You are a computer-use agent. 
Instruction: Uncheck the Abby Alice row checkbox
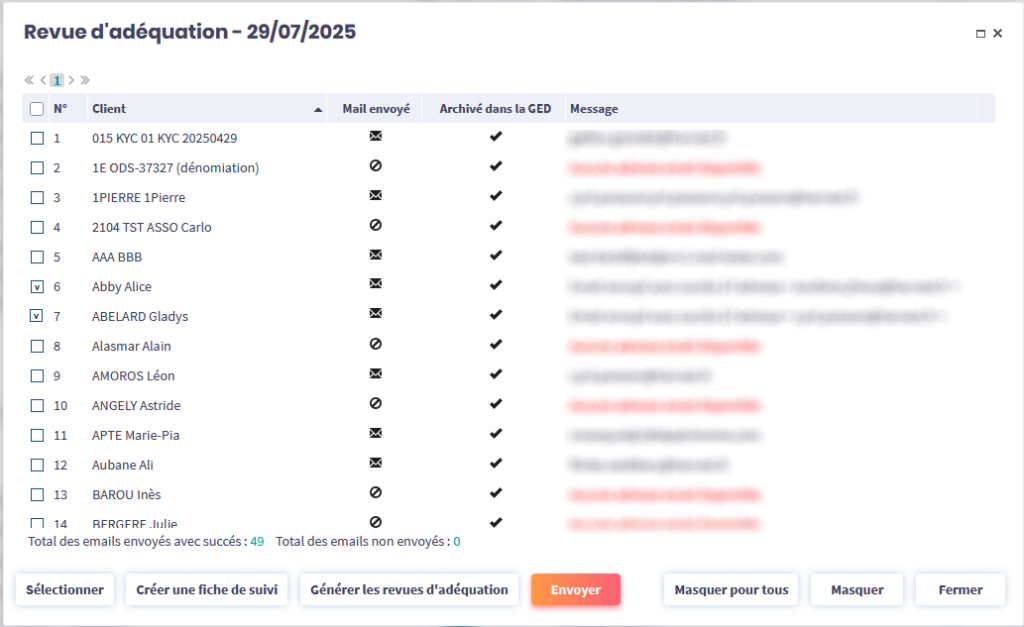(x=37, y=287)
